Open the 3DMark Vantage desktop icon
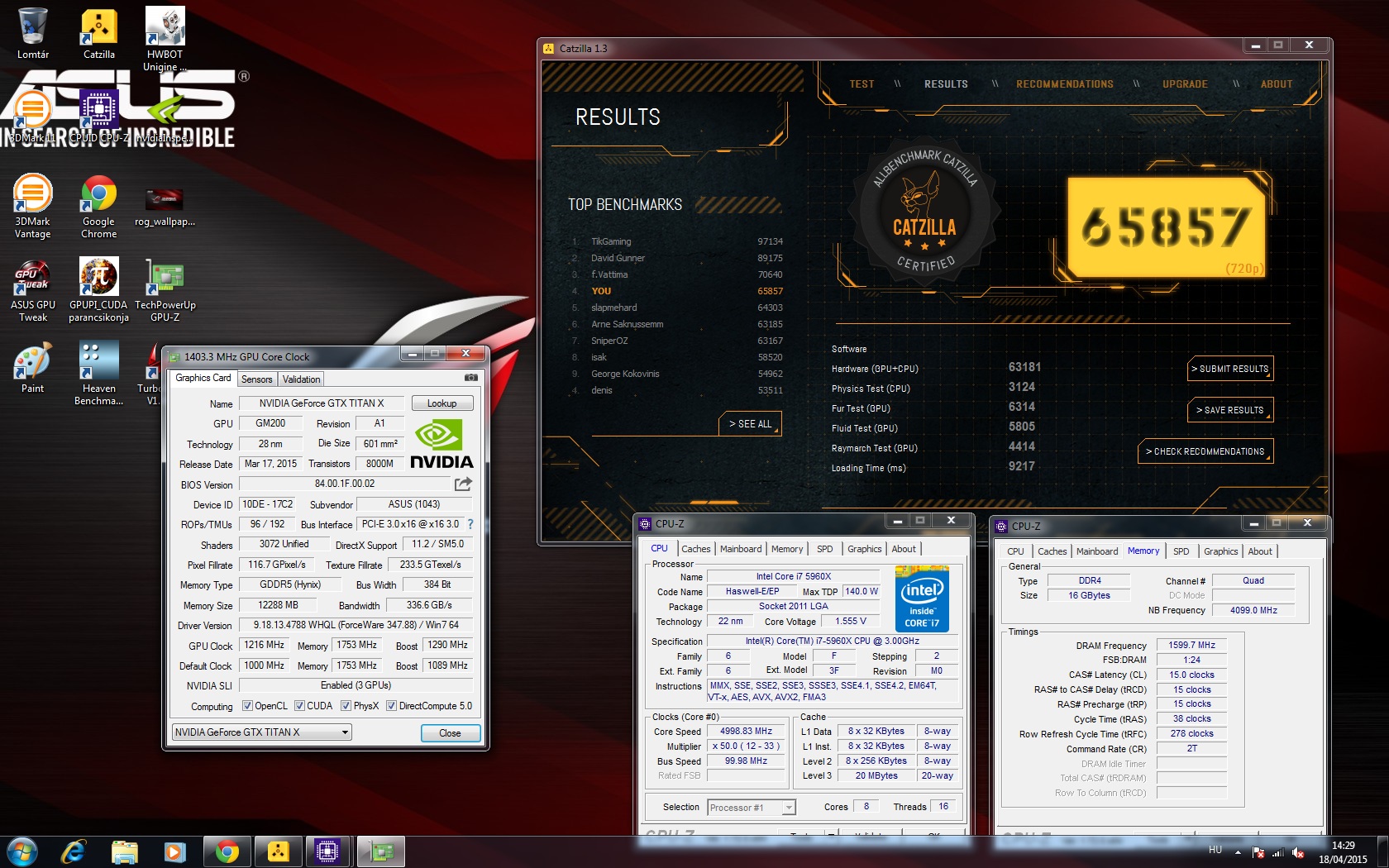The height and width of the screenshot is (868, 1389). 33,206
